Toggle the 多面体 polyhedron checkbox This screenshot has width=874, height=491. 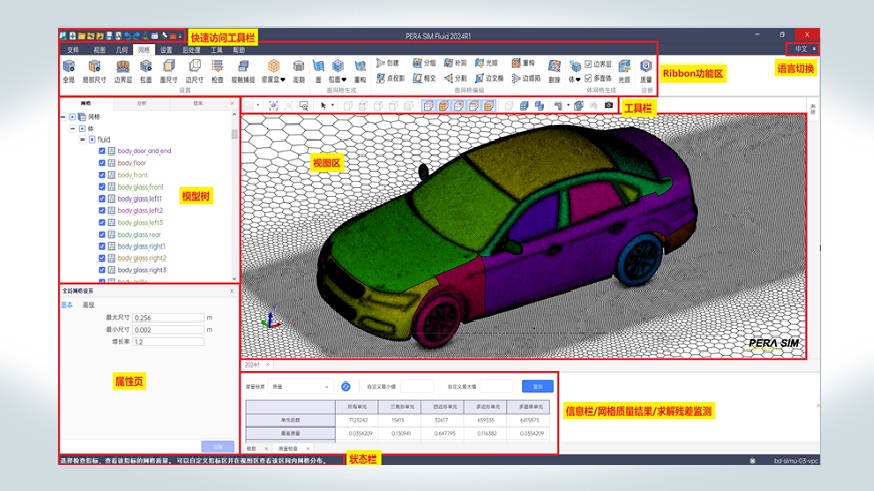tap(588, 76)
